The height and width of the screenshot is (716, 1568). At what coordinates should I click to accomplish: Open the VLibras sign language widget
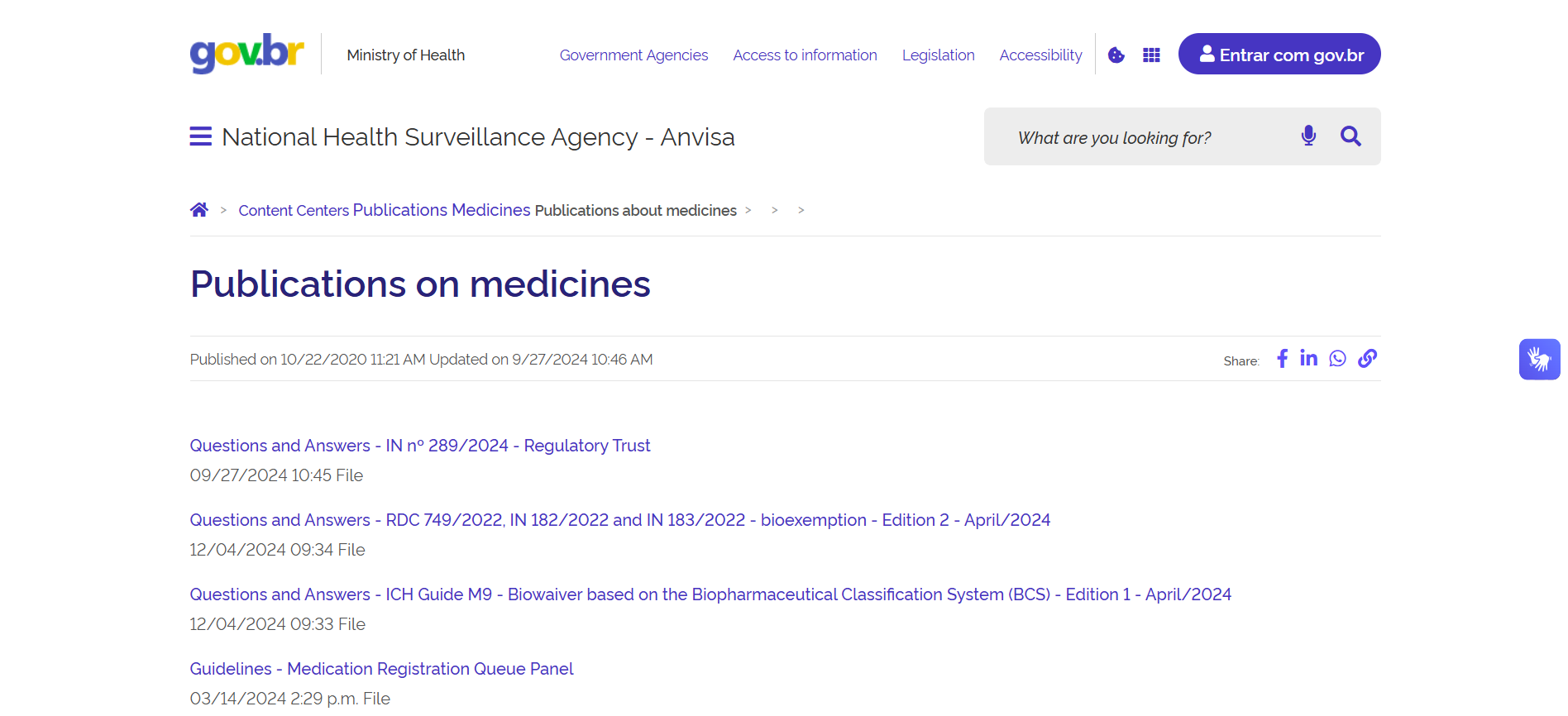point(1539,360)
